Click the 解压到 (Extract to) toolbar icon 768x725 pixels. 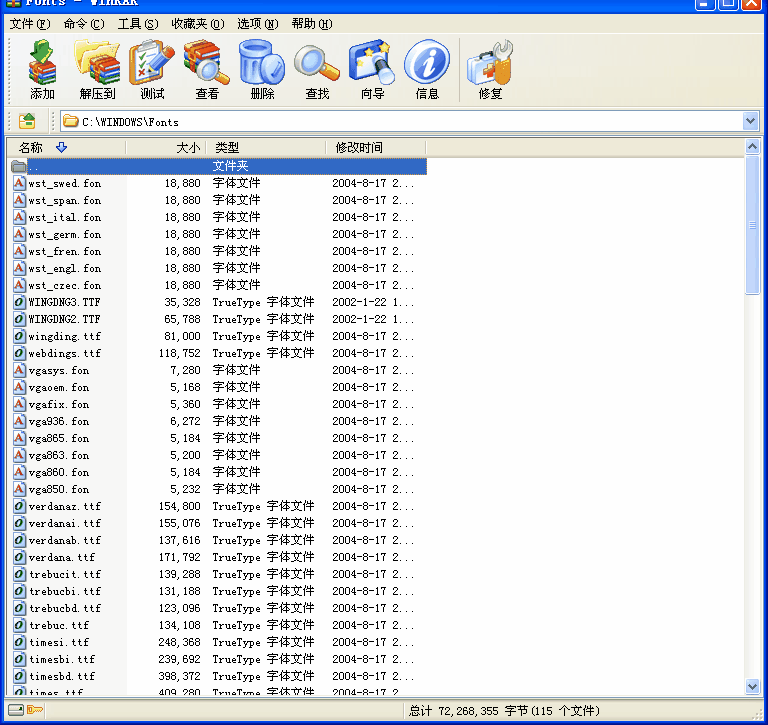(97, 62)
